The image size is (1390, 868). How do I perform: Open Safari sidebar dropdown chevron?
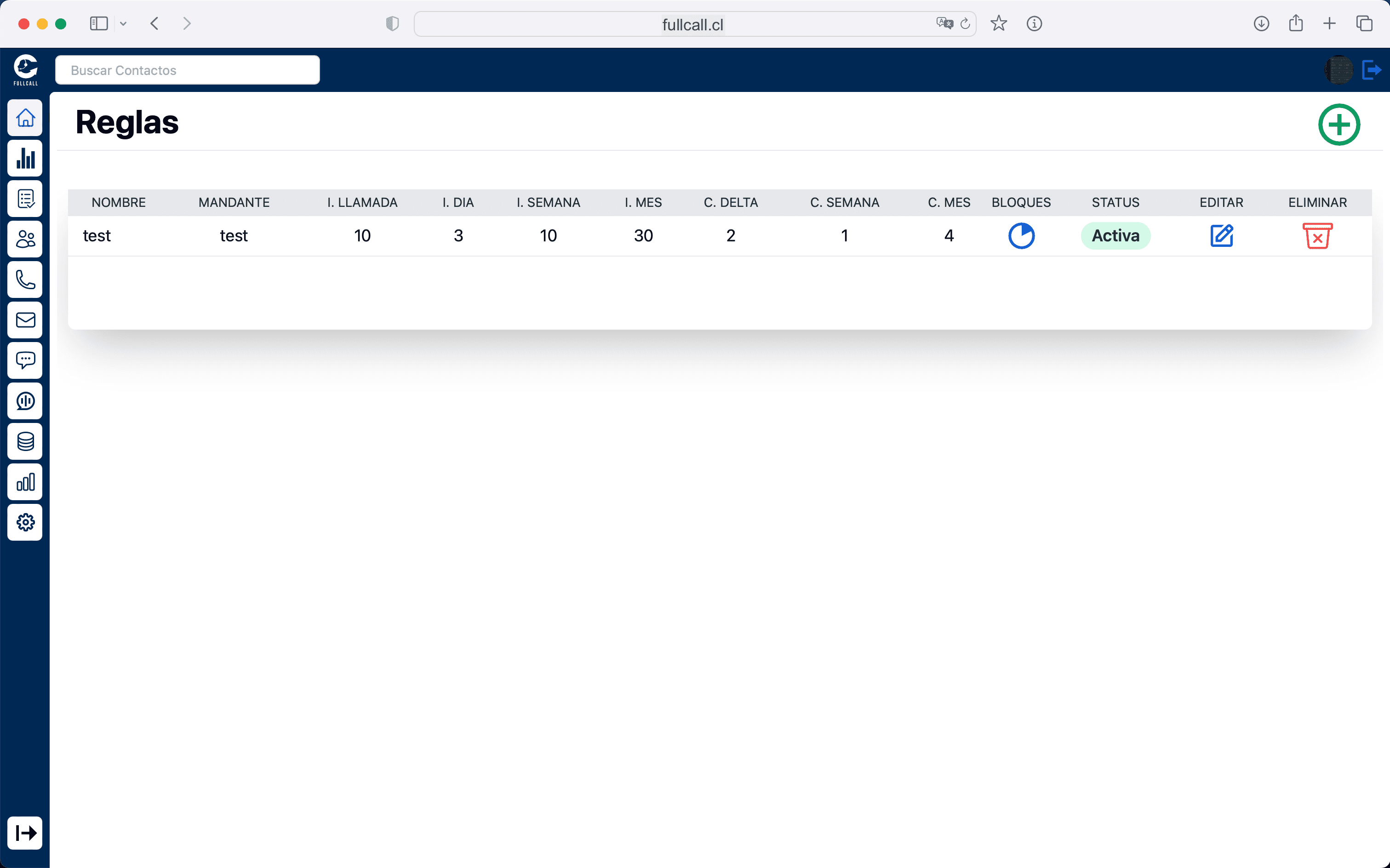point(123,23)
